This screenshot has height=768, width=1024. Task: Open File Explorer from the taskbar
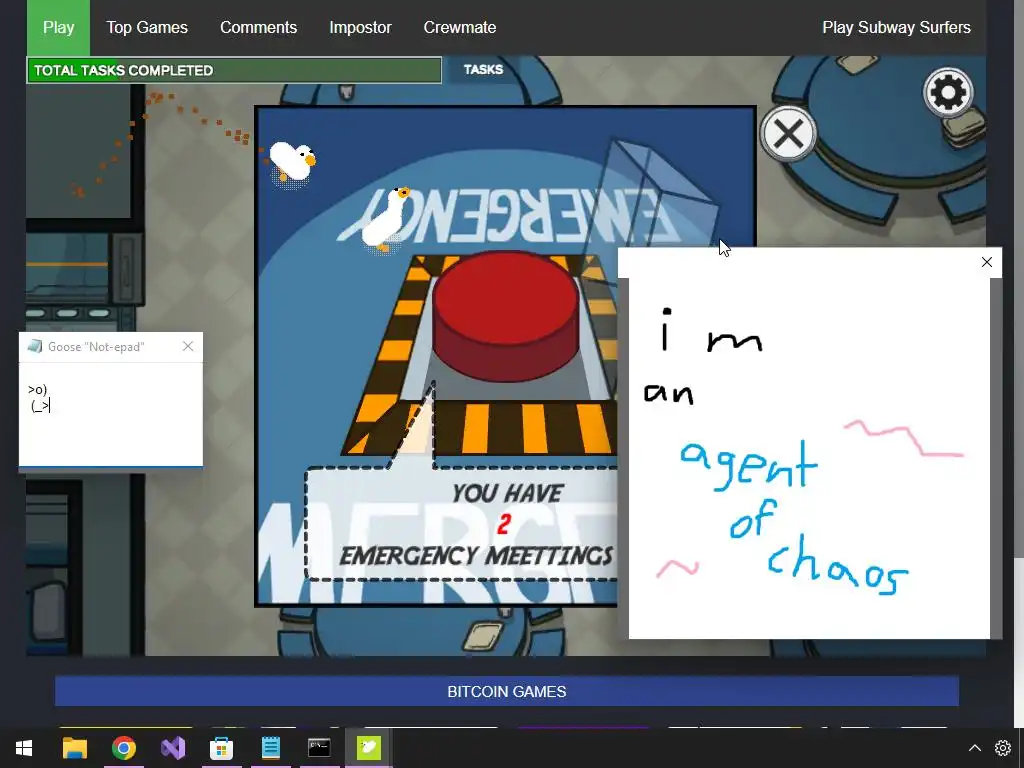click(74, 748)
